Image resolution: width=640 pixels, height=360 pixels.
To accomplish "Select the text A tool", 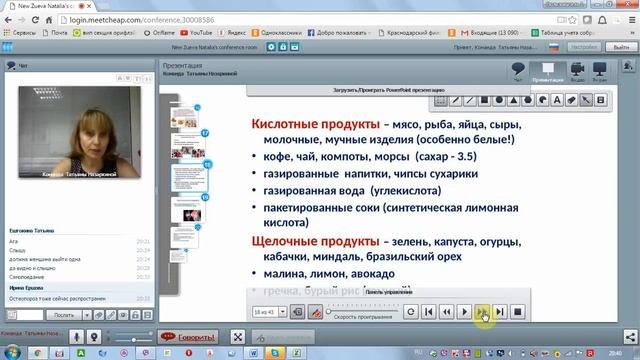I will [557, 100].
